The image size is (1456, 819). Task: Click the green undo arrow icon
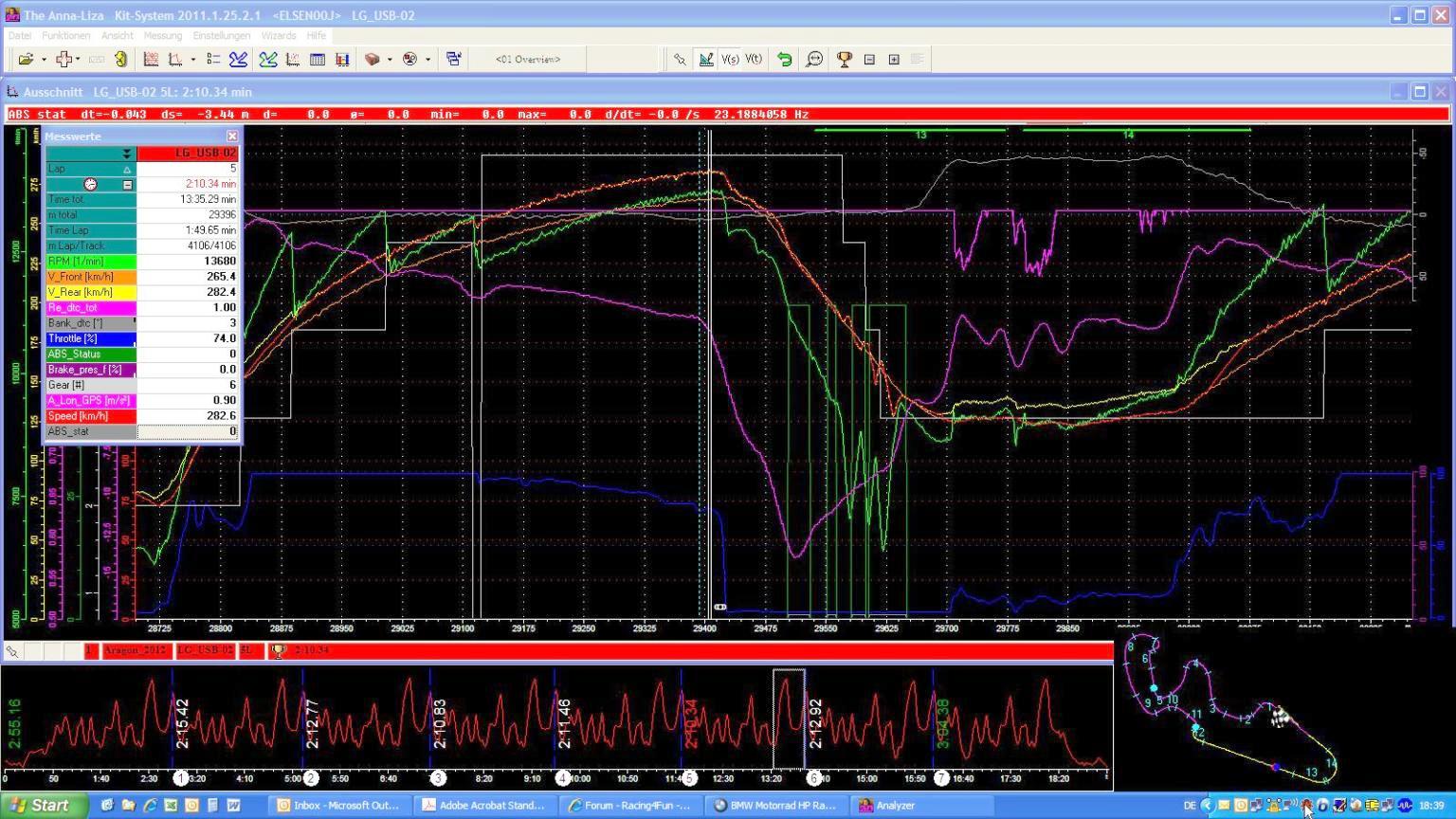[x=784, y=59]
